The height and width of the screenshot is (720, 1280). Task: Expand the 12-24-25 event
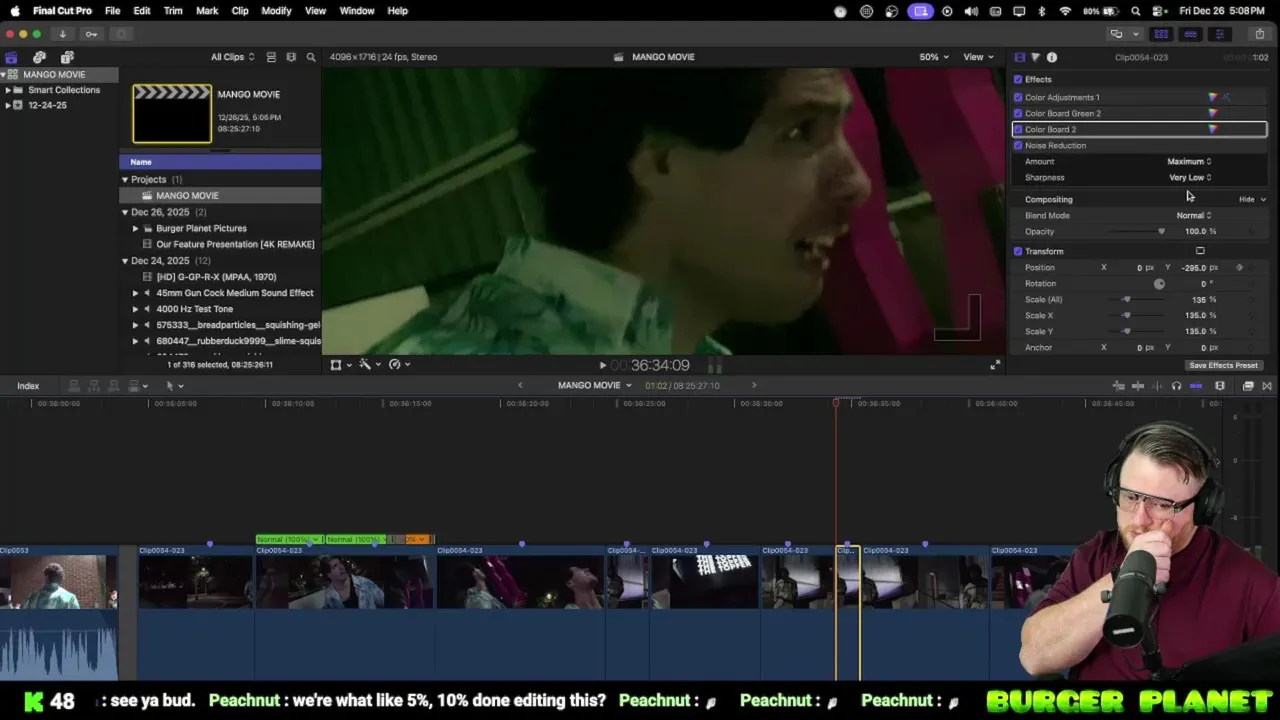tap(8, 105)
